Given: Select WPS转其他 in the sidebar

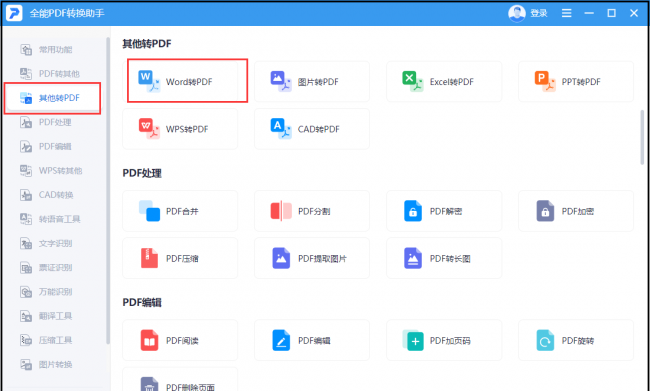Looking at the screenshot, I should click(54, 170).
